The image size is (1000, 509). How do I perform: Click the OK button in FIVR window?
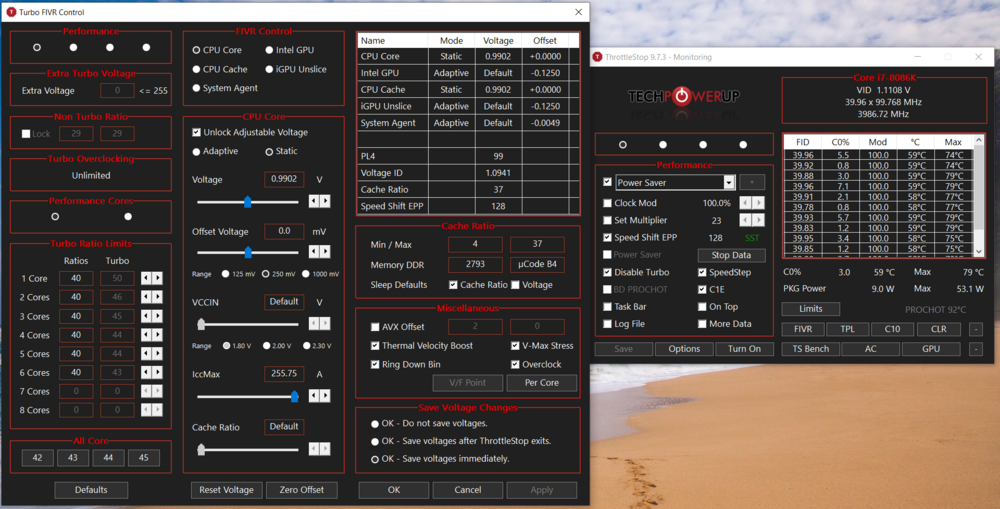(x=393, y=490)
